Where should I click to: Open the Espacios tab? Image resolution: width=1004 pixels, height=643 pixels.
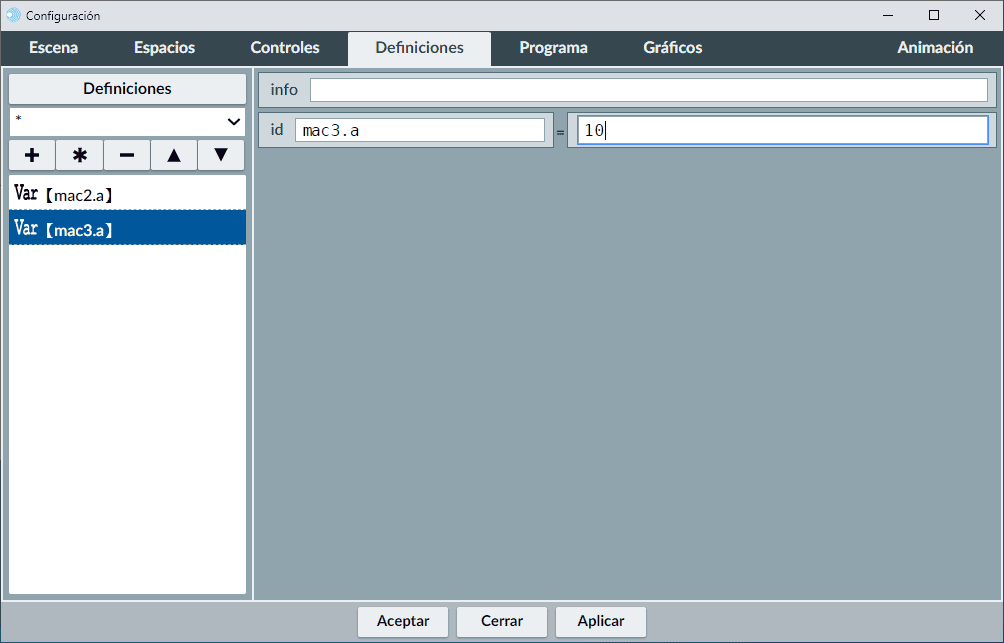point(164,48)
